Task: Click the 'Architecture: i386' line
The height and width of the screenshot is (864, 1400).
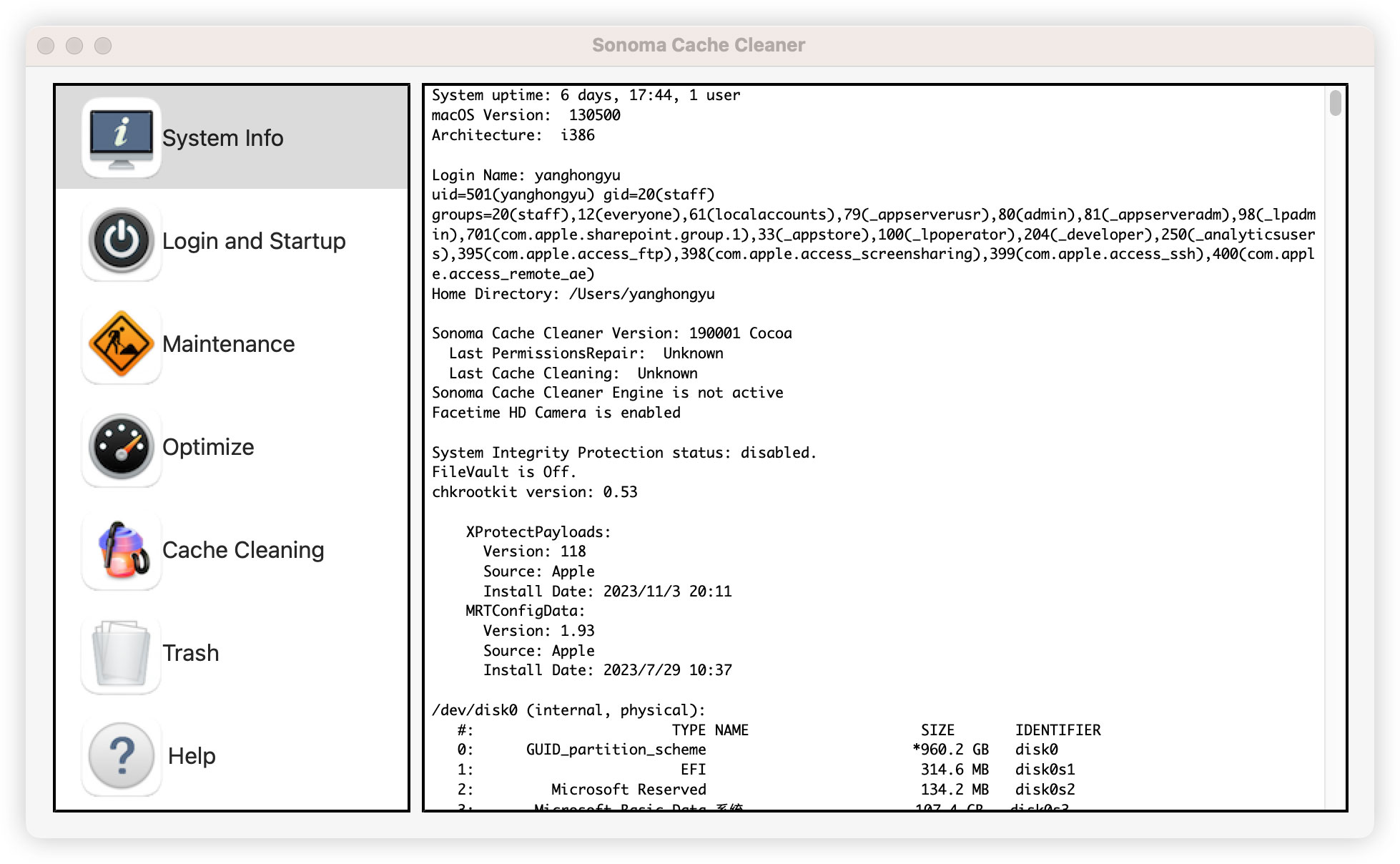Action: (513, 135)
